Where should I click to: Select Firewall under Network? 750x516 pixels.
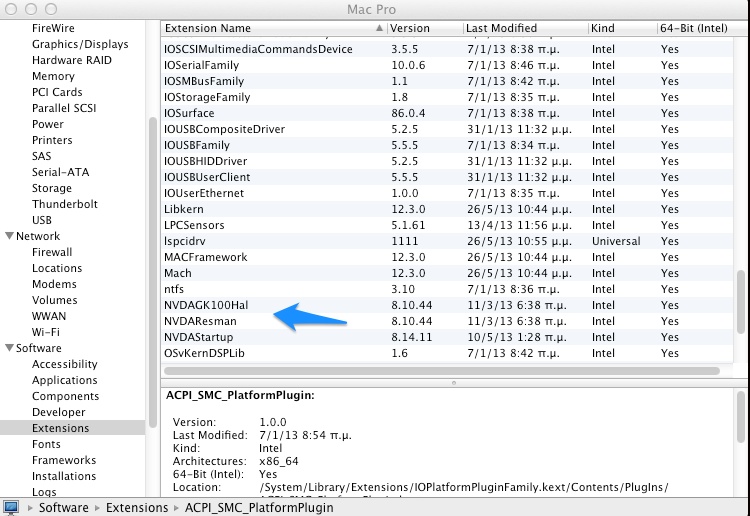point(52,252)
